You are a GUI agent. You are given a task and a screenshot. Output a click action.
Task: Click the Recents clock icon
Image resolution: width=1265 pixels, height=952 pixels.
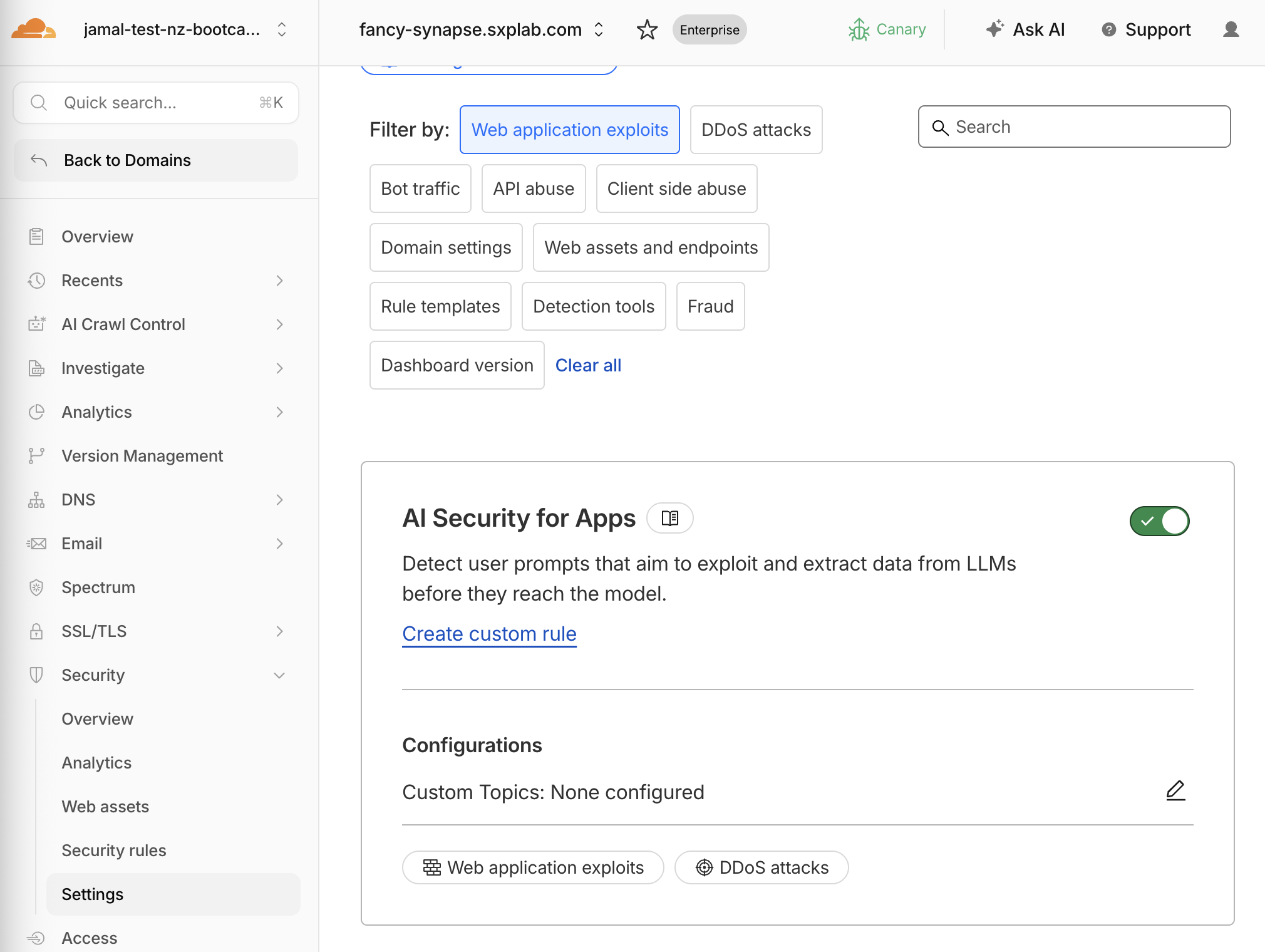tap(36, 281)
